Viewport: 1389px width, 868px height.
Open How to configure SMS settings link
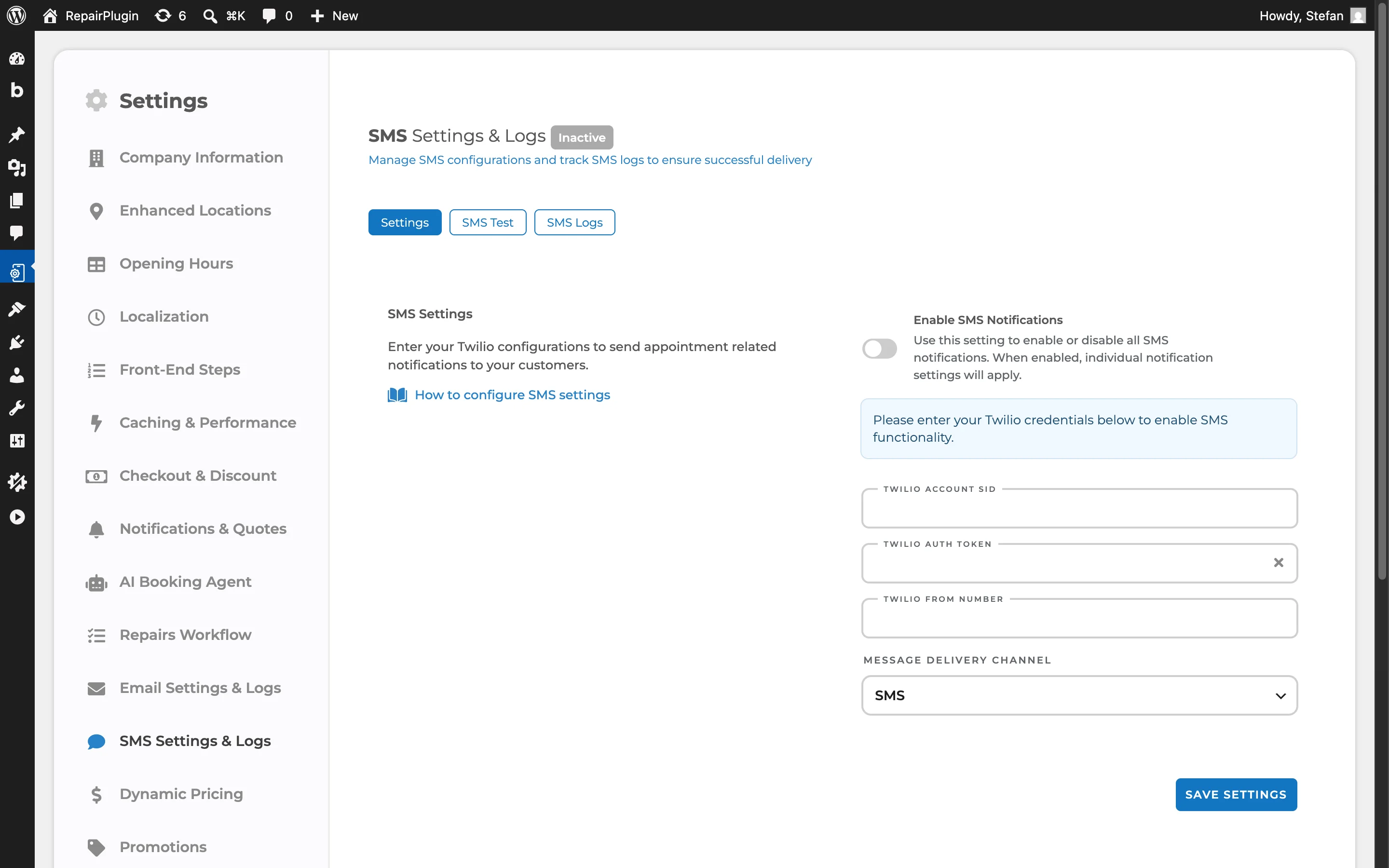(512, 395)
